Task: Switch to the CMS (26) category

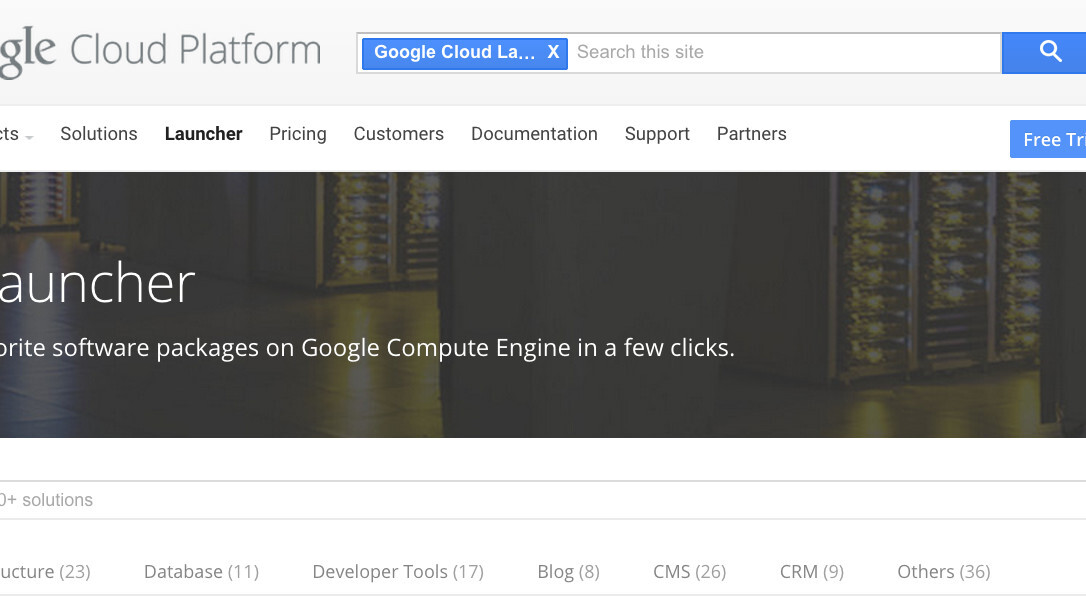Action: pos(689,572)
